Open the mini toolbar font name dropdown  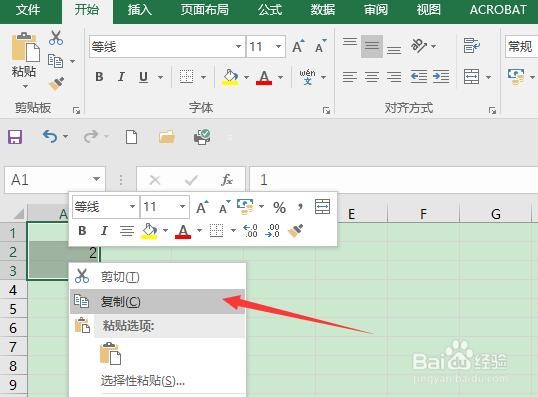[x=132, y=207]
